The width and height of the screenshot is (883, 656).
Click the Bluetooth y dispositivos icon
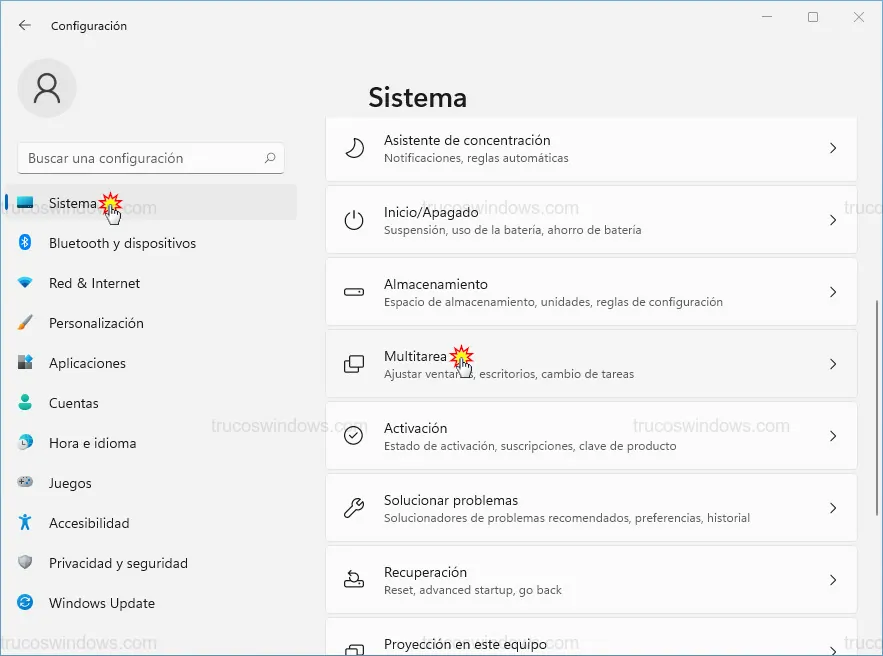point(25,243)
